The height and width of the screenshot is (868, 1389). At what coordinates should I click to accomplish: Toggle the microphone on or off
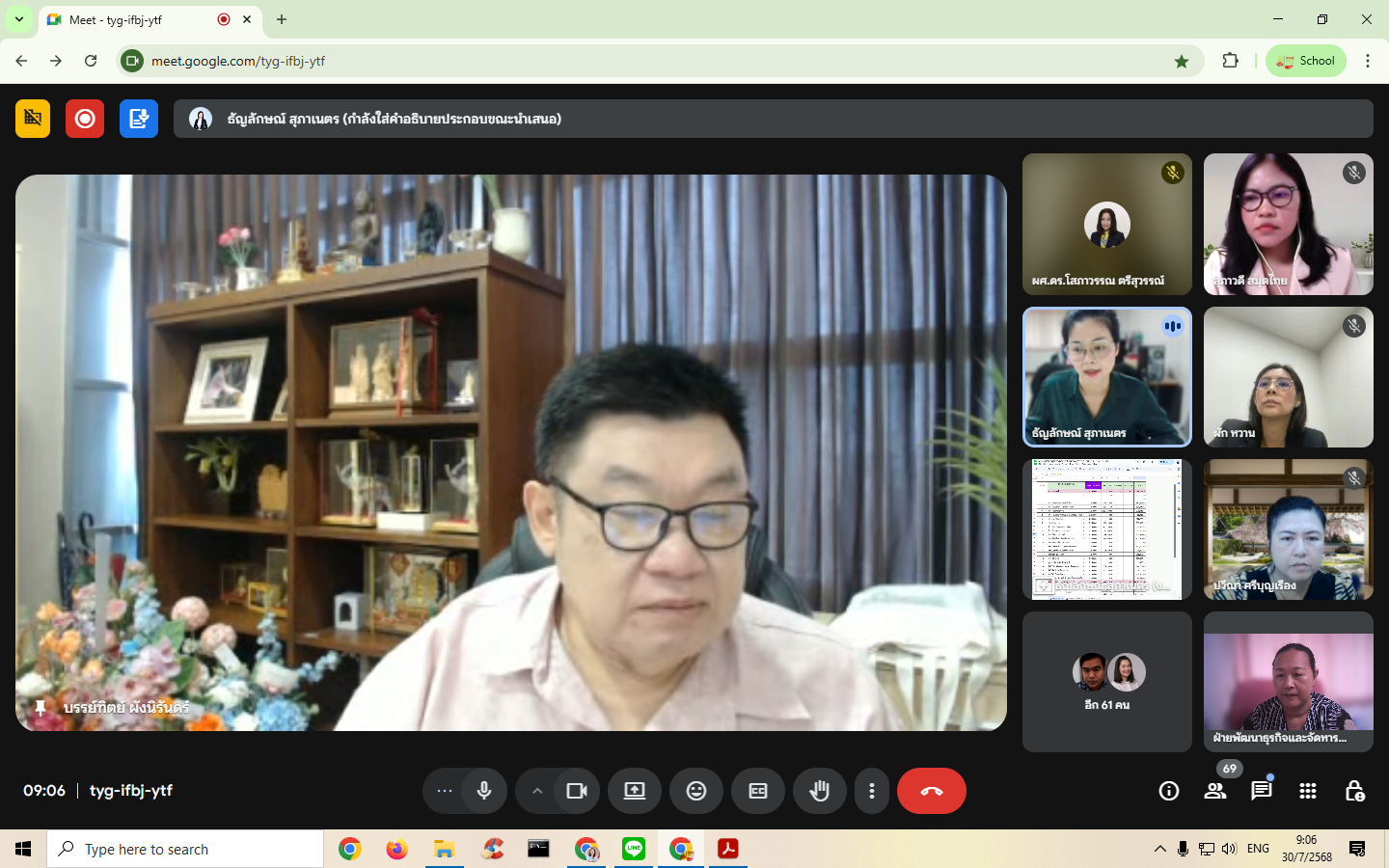pos(484,791)
